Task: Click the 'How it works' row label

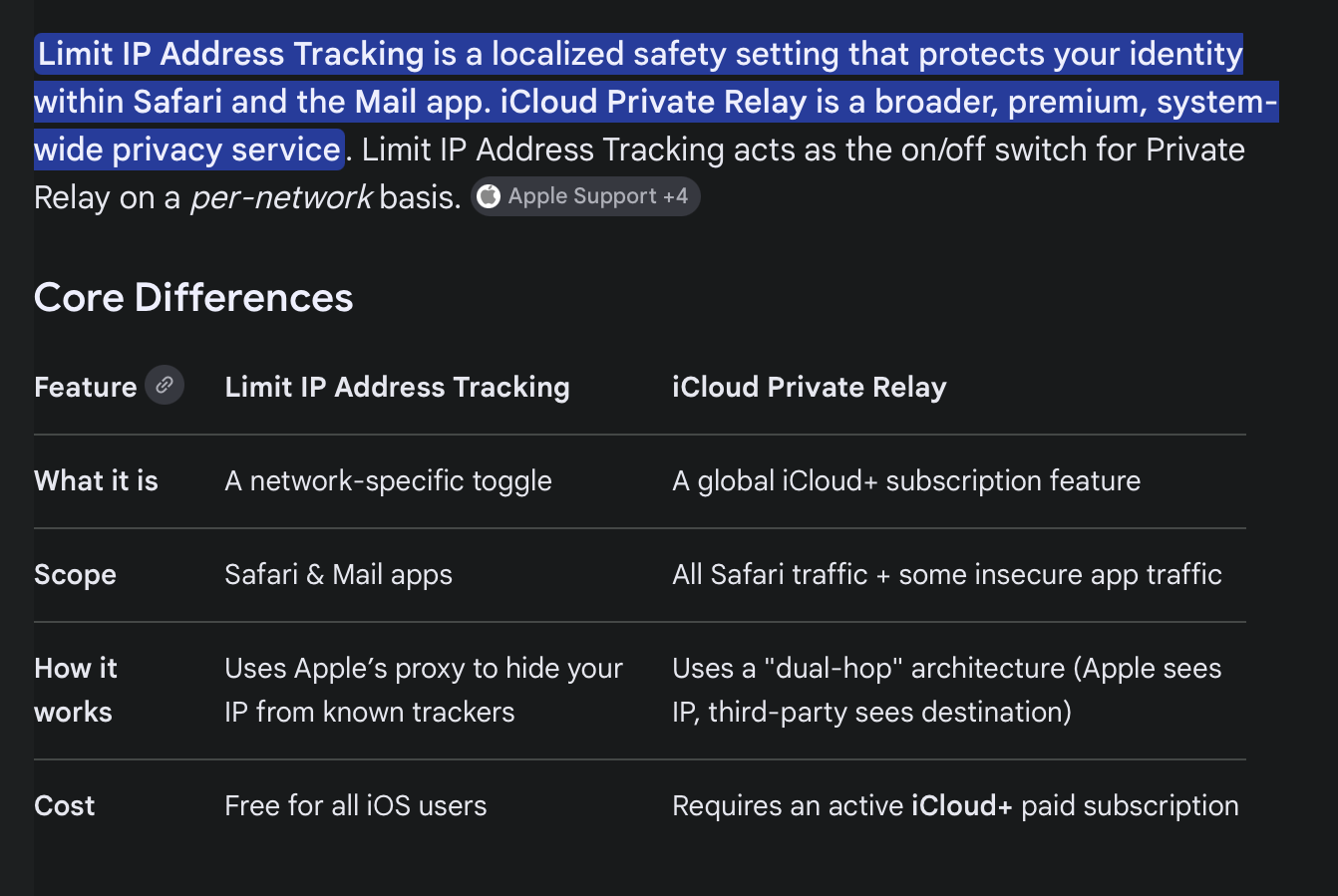Action: [76, 690]
